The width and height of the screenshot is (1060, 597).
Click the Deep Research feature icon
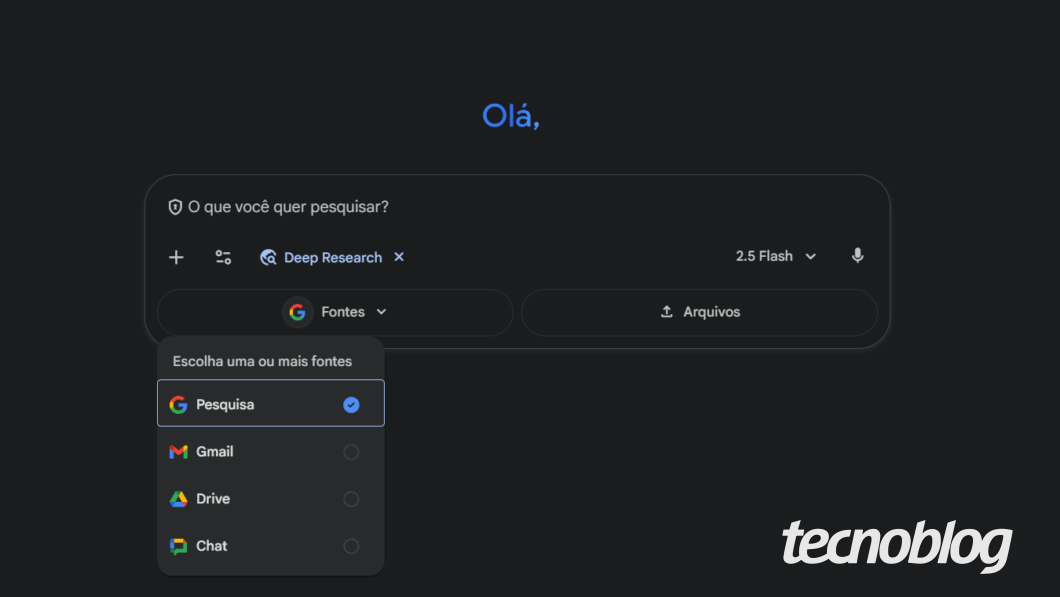tap(268, 257)
